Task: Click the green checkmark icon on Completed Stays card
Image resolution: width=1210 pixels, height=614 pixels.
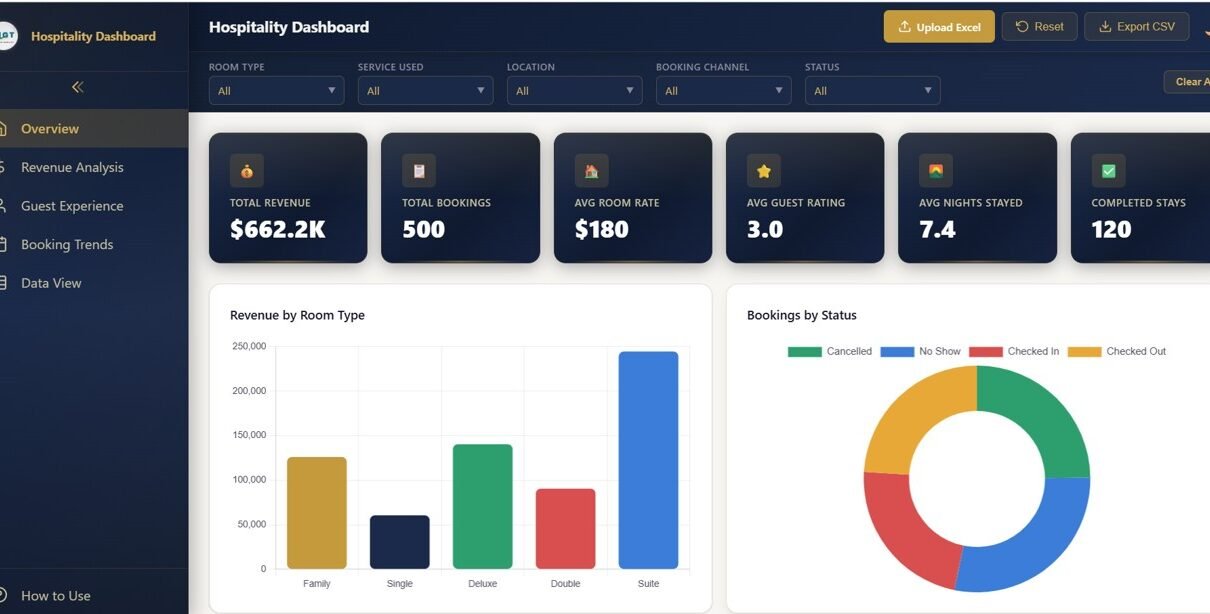Action: [x=1108, y=171]
